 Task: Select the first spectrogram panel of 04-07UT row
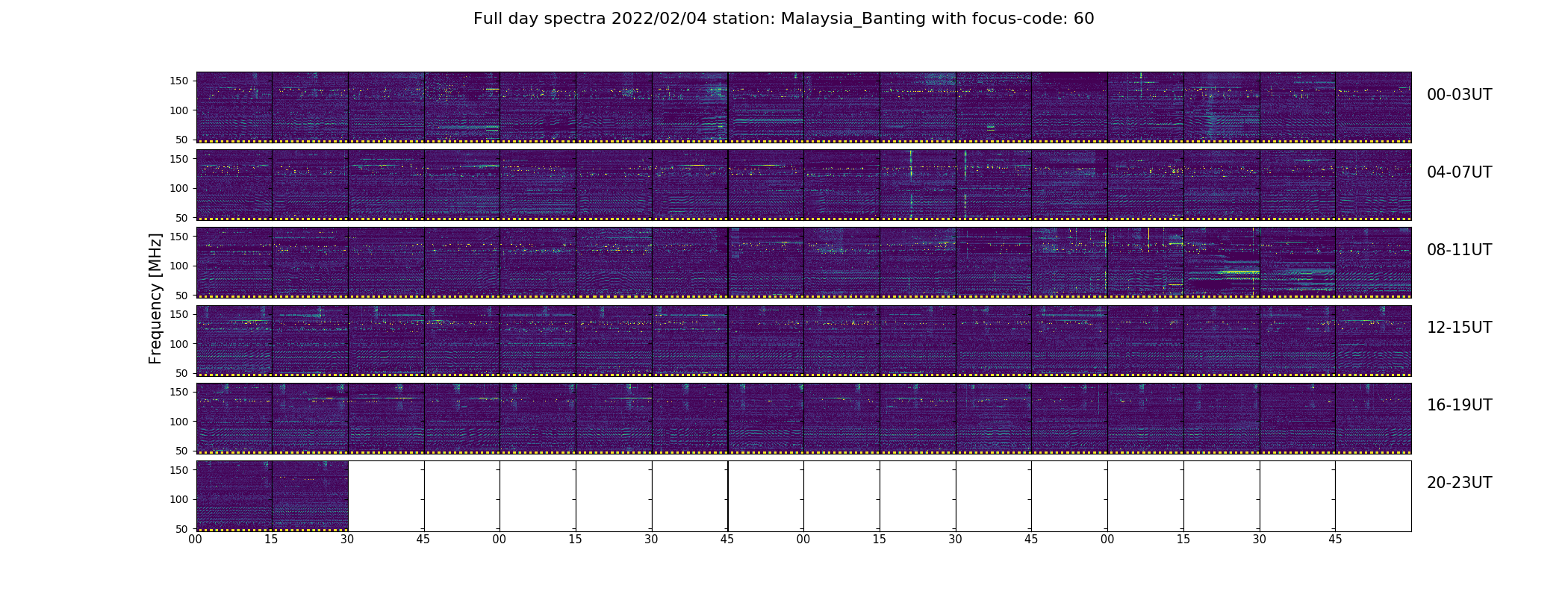(x=234, y=185)
